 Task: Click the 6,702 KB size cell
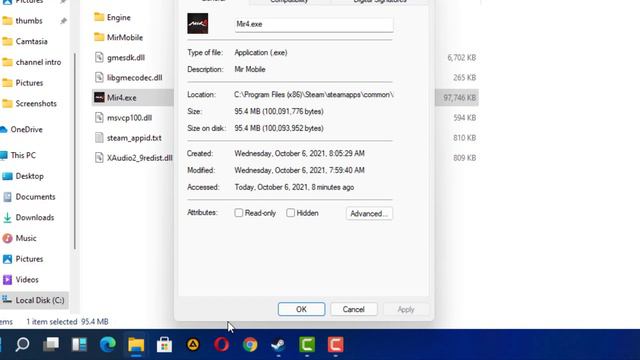point(462,58)
